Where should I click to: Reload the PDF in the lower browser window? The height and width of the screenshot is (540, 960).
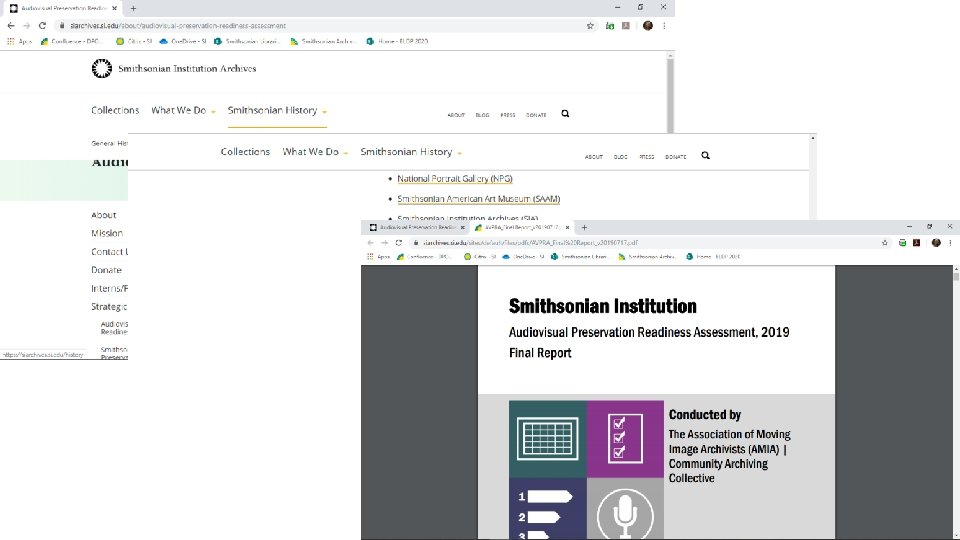399,242
